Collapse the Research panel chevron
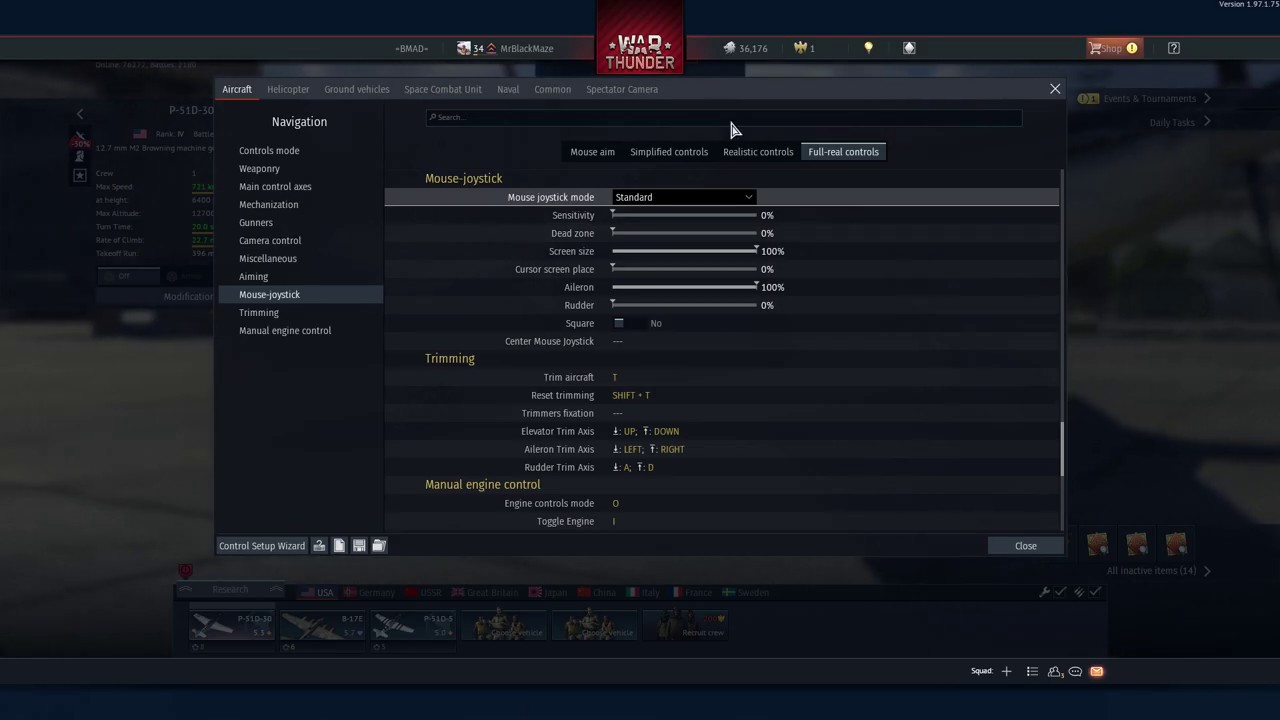Screen dimensions: 1280x720 275,590
